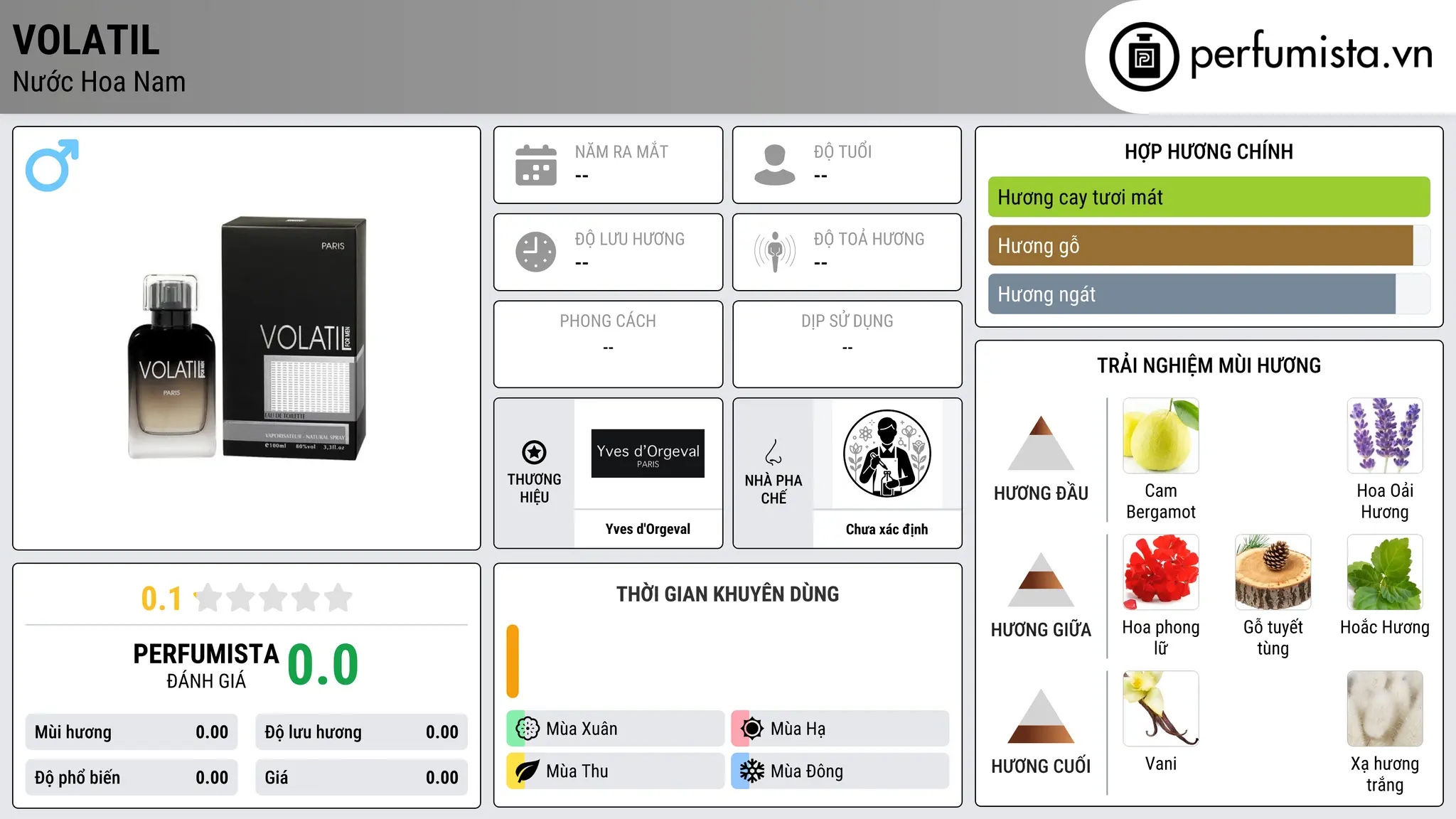Viewport: 1456px width, 819px height.
Task: Click the TRẢI NGHIỆM MÙI HƯƠNG heading
Action: pyautogui.click(x=1209, y=365)
